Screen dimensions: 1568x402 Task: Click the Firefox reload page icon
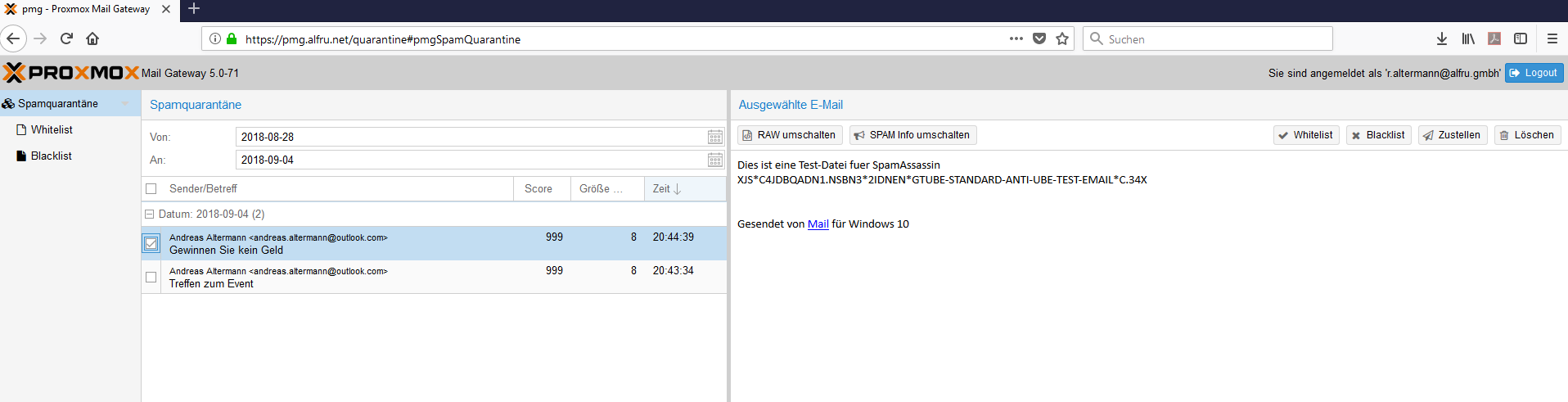pyautogui.click(x=66, y=38)
